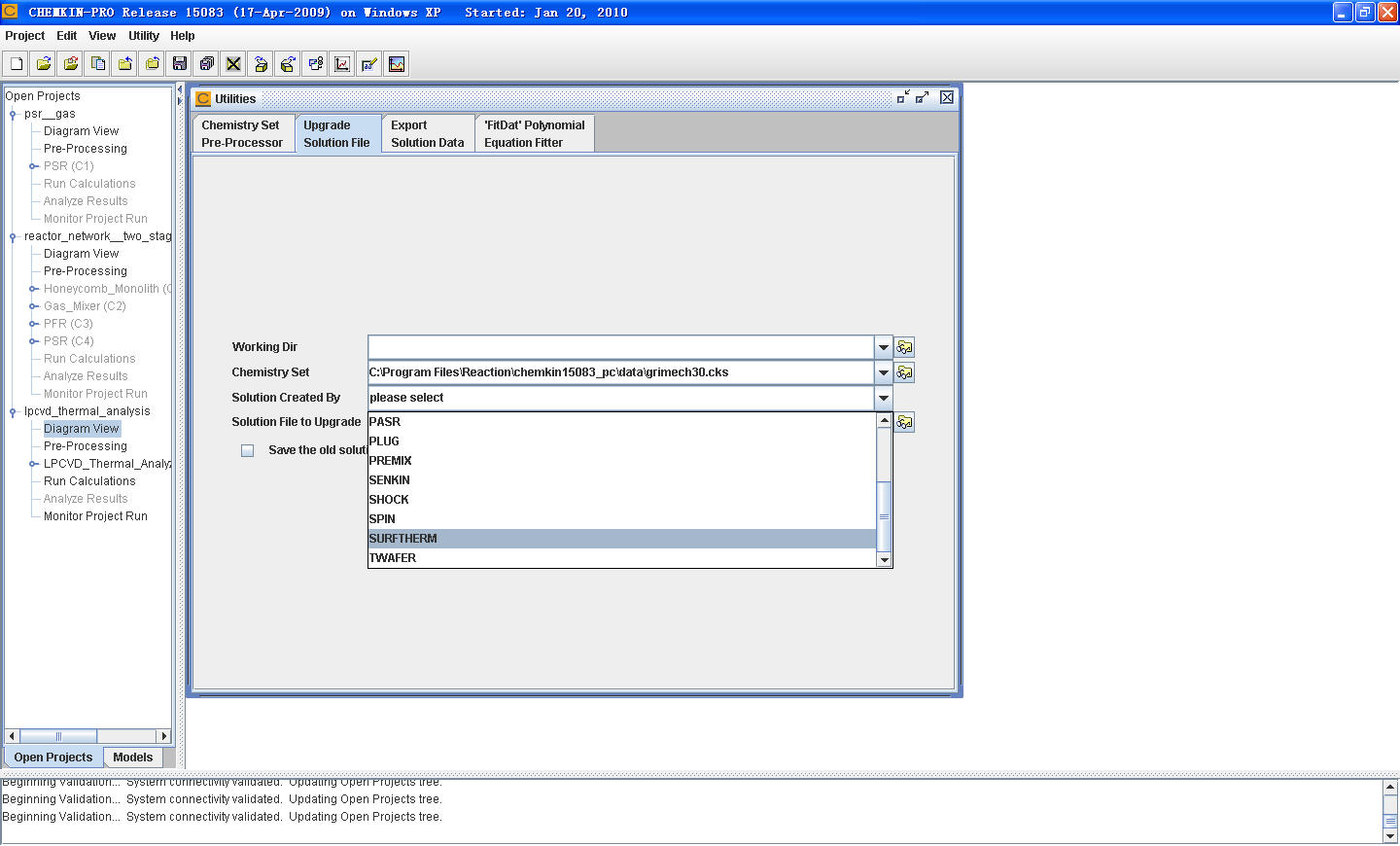Toggle Save the old solution checkbox
Screen dimensions: 1400x846
248,450
